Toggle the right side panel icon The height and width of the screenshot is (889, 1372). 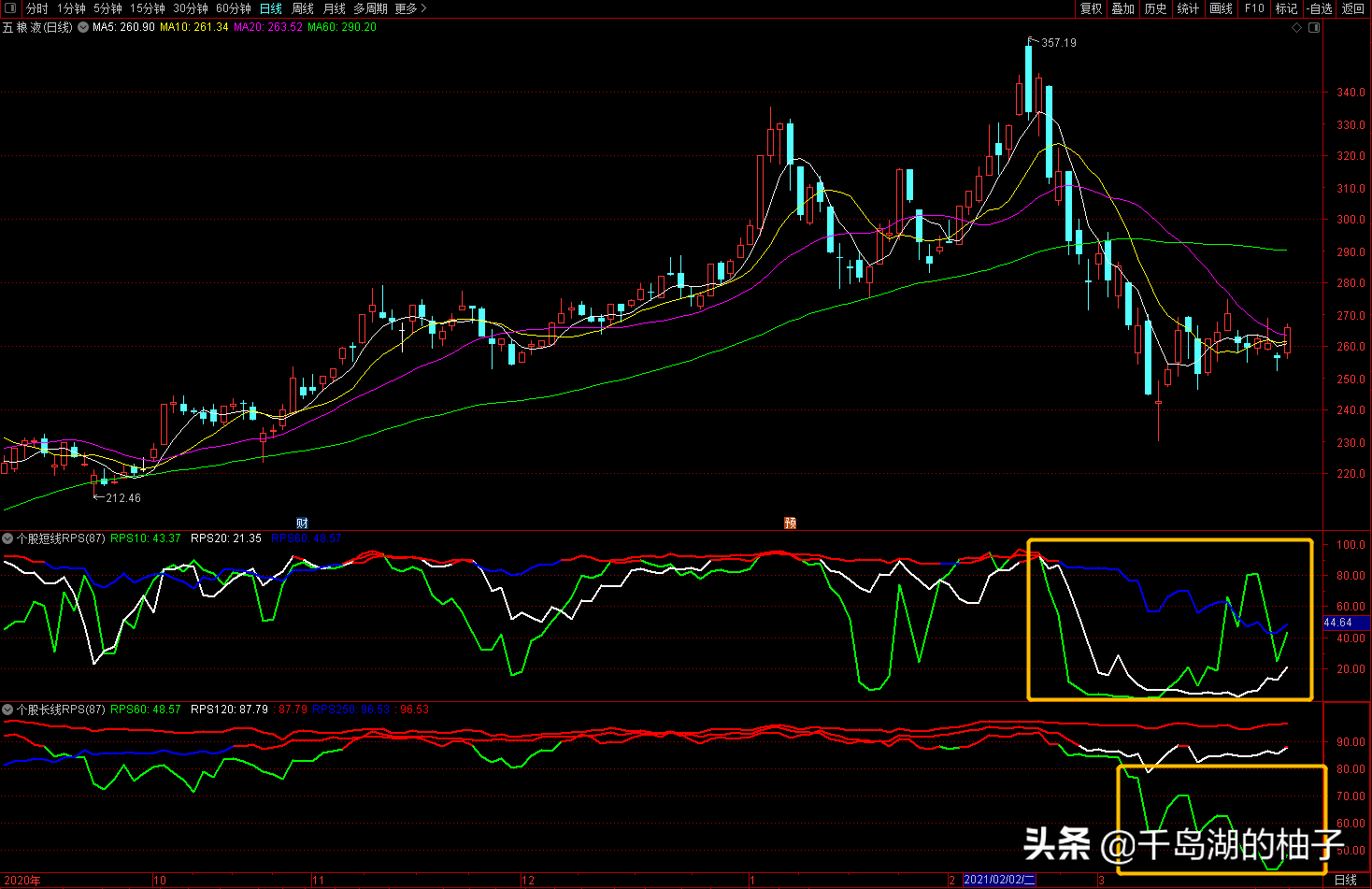click(x=1314, y=28)
